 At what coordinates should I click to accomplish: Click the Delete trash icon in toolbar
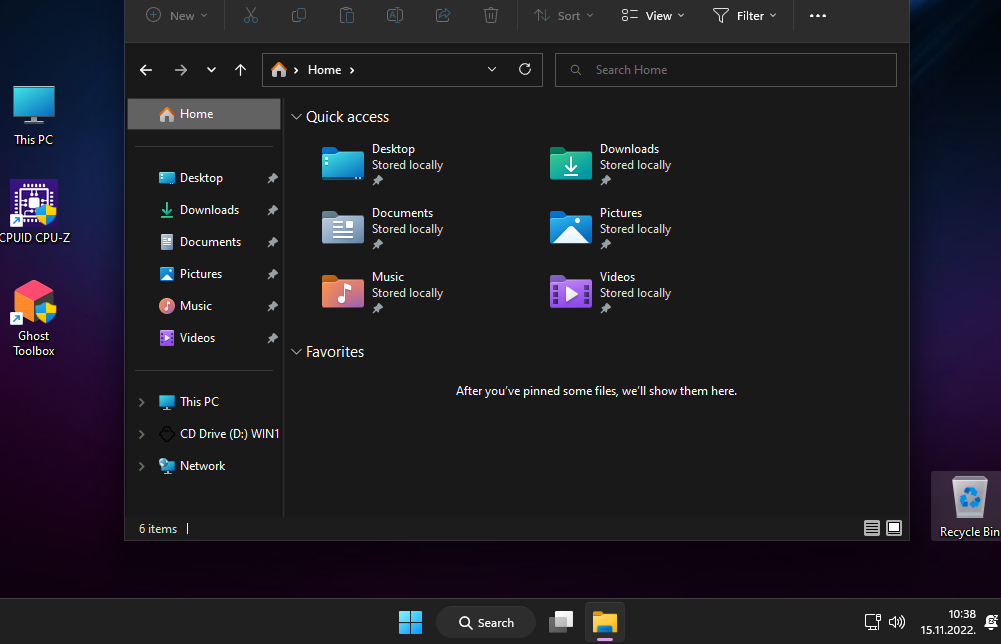(x=490, y=15)
